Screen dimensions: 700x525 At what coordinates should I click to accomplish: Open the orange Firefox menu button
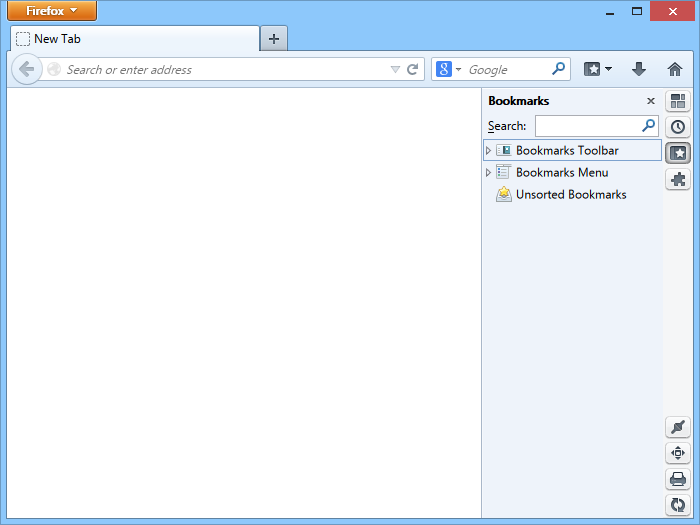pyautogui.click(x=52, y=11)
